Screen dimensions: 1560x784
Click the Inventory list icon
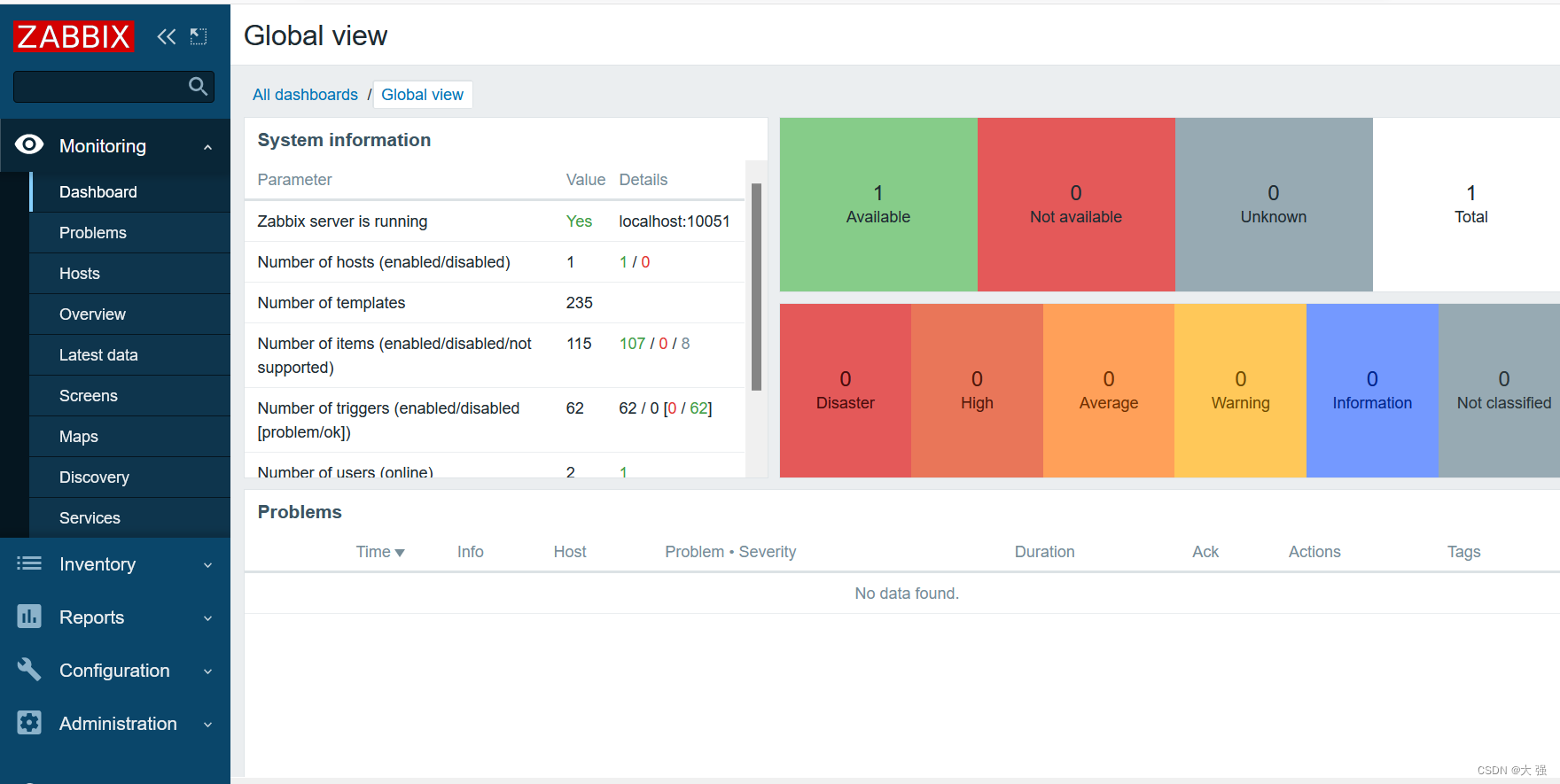coord(29,563)
